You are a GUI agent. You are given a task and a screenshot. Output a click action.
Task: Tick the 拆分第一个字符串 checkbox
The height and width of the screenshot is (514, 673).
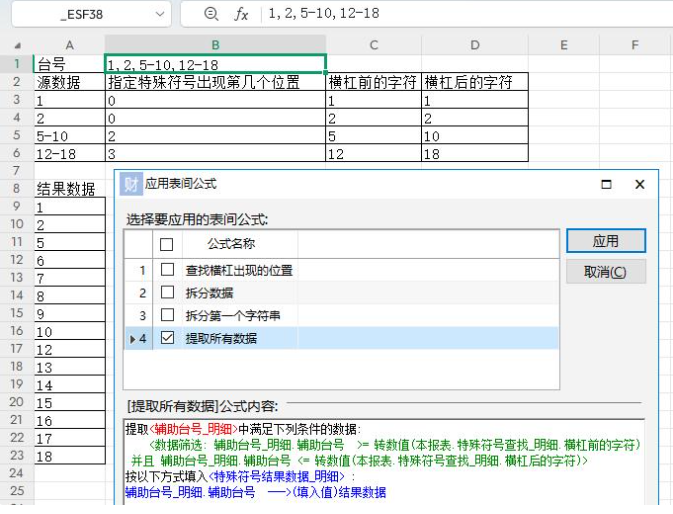[x=167, y=315]
